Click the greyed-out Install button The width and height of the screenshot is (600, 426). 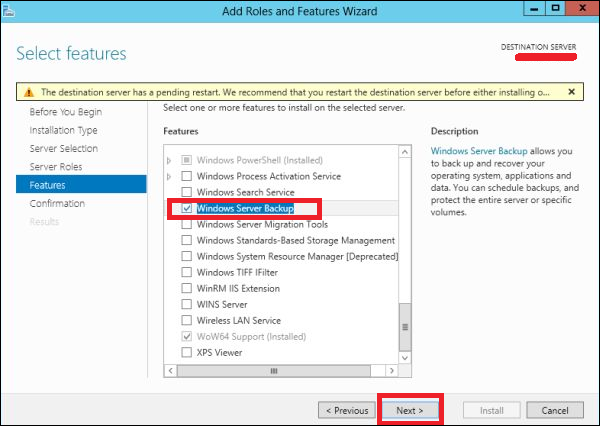492,411
